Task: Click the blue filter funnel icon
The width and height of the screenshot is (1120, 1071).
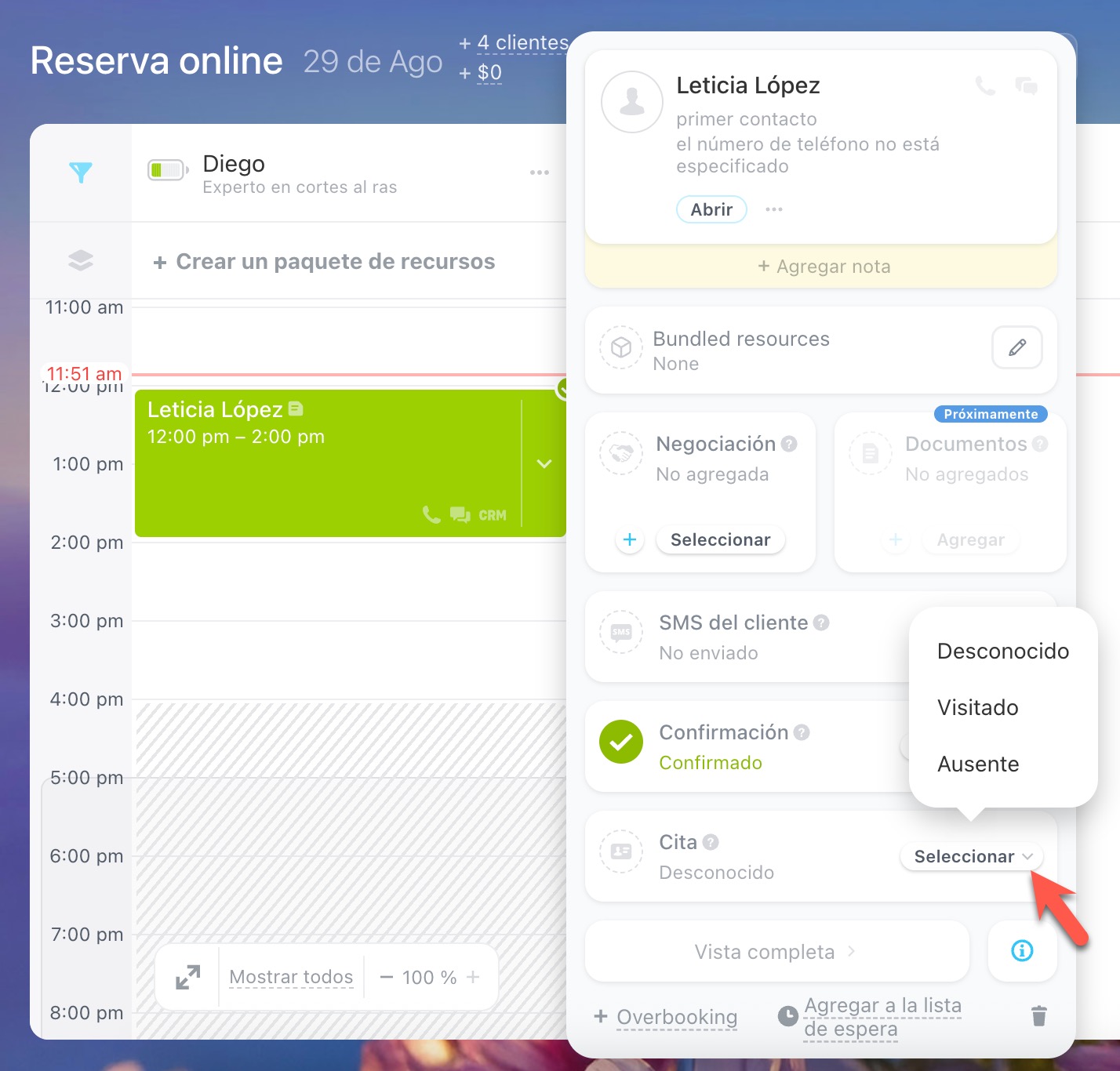Action: (81, 172)
